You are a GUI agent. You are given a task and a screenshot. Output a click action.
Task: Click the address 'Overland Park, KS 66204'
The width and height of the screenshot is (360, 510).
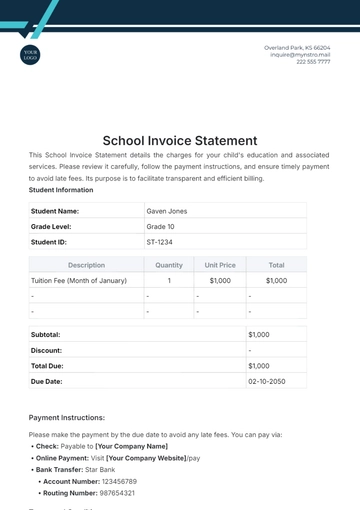297,48
